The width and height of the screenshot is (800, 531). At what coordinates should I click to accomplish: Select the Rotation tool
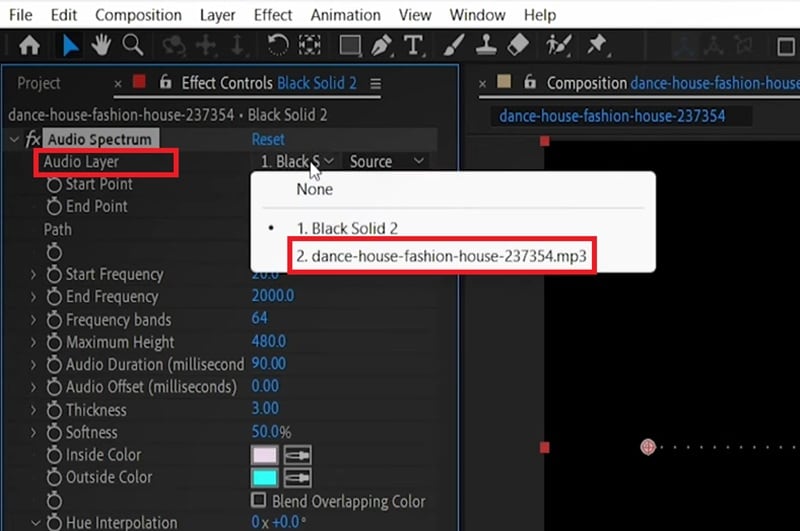click(278, 45)
